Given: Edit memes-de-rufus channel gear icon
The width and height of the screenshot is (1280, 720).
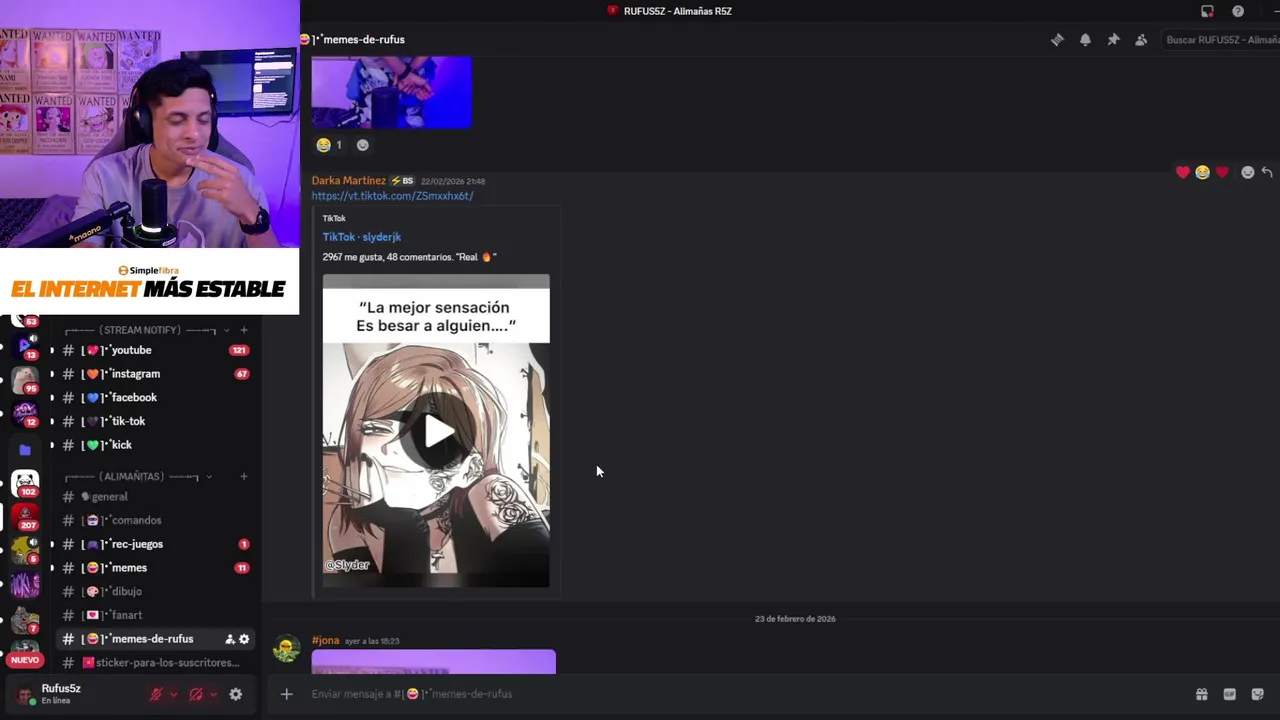Looking at the screenshot, I should [x=244, y=639].
